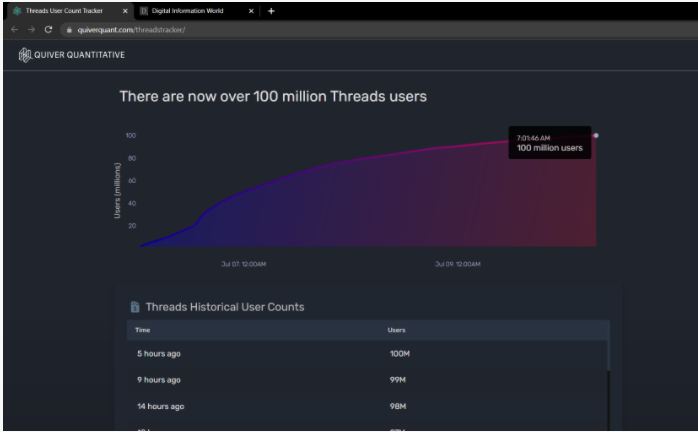Click the Users column header
Viewport: 698px width, 432px height.
coord(396,330)
